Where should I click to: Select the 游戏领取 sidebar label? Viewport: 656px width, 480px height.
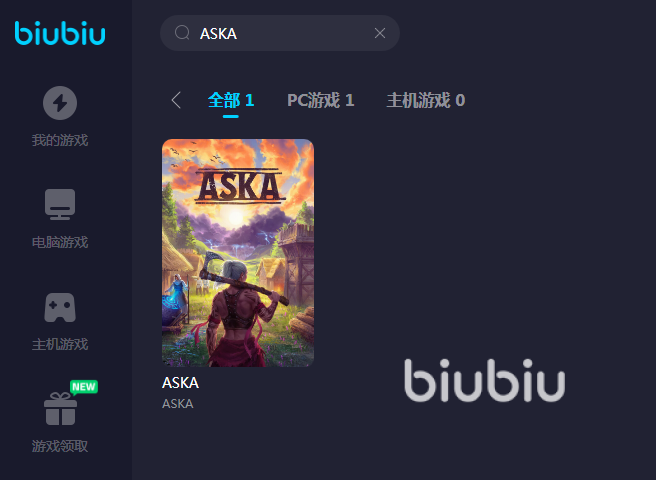[60, 446]
